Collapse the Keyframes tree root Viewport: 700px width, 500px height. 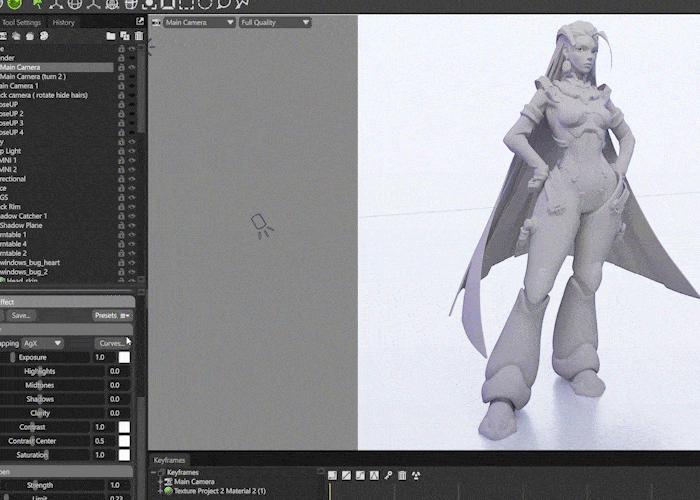pos(154,472)
